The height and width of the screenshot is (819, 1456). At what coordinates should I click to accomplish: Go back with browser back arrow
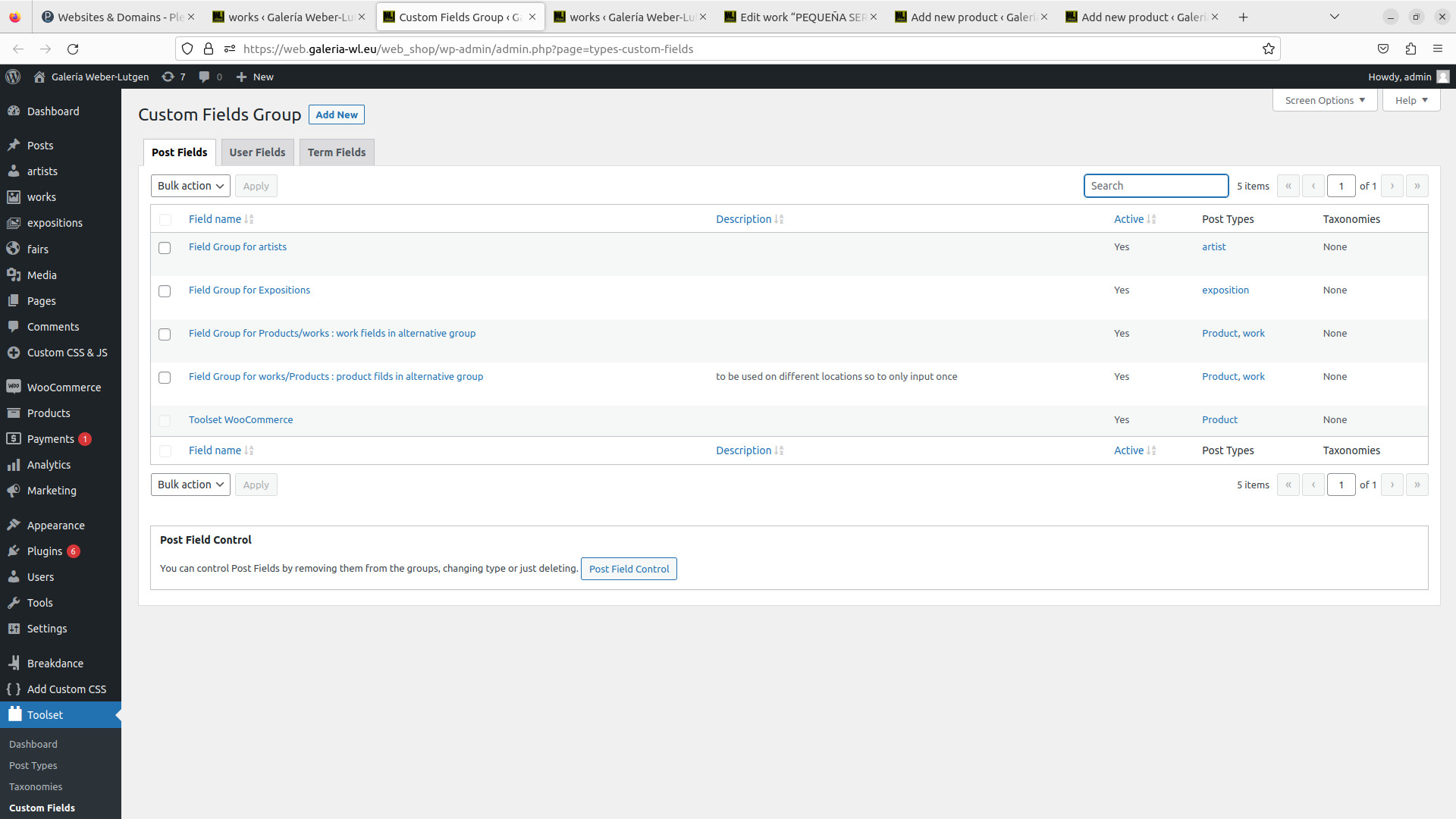click(18, 49)
